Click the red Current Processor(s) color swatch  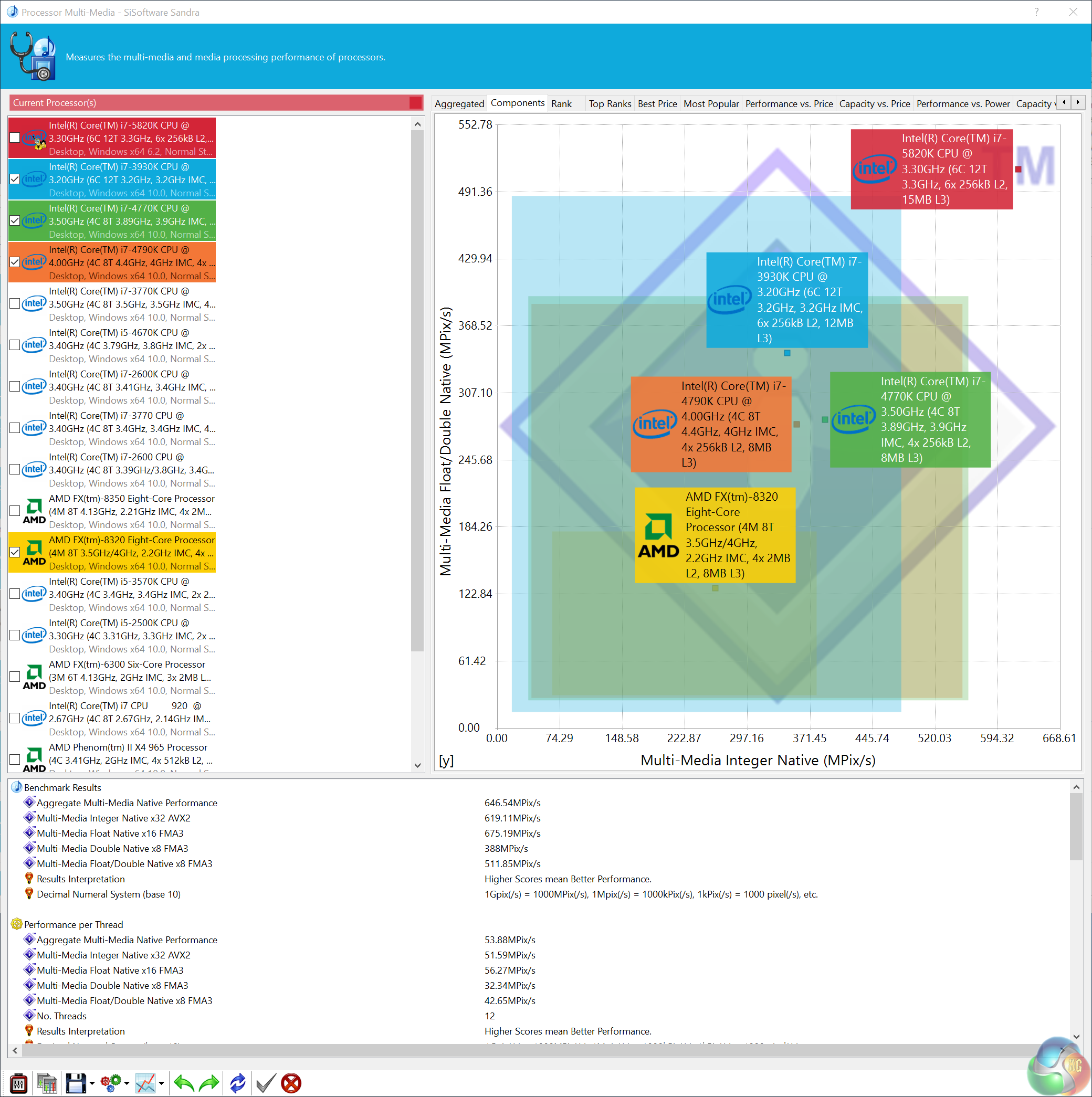tap(415, 103)
